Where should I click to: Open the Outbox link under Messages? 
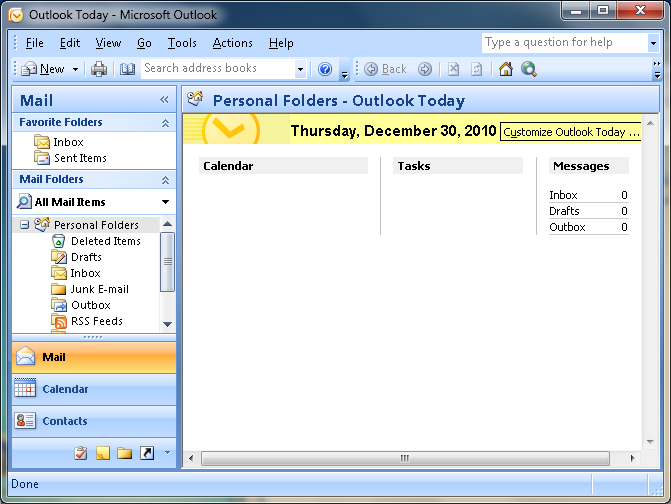[567, 227]
